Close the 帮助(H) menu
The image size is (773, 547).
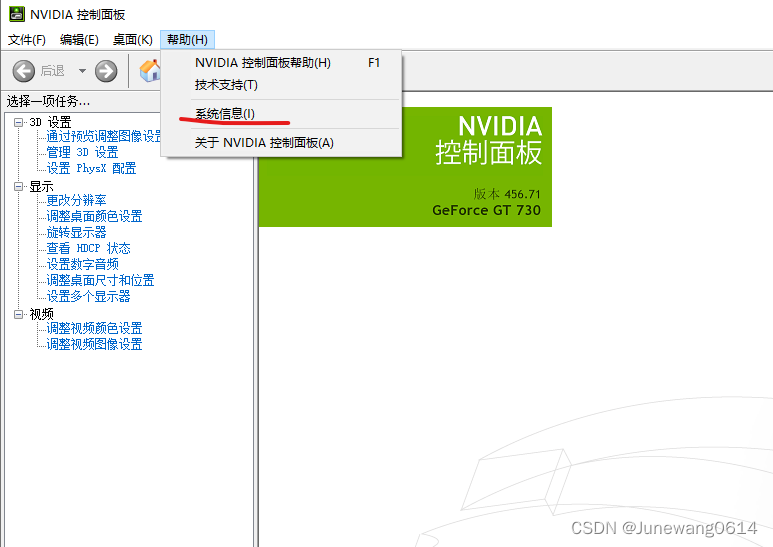click(187, 39)
